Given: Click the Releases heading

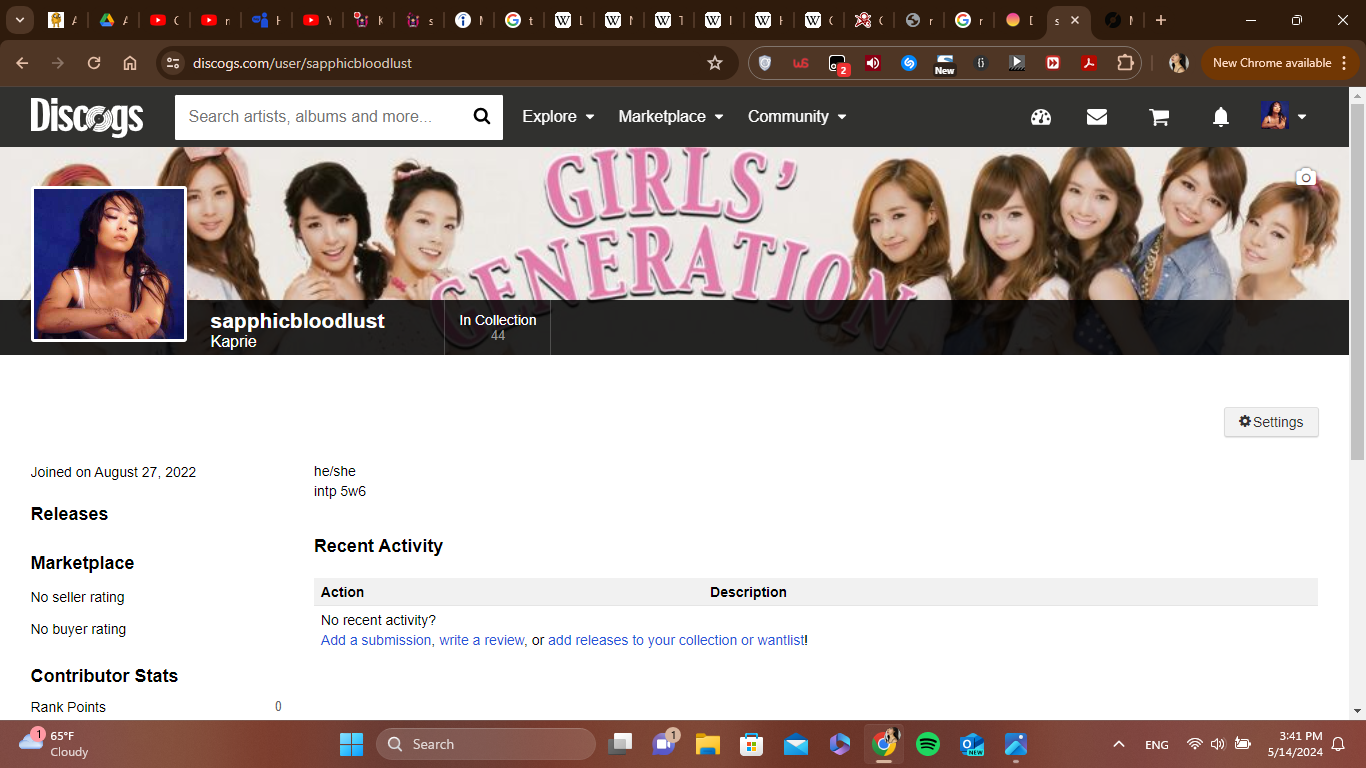Looking at the screenshot, I should click(x=69, y=514).
